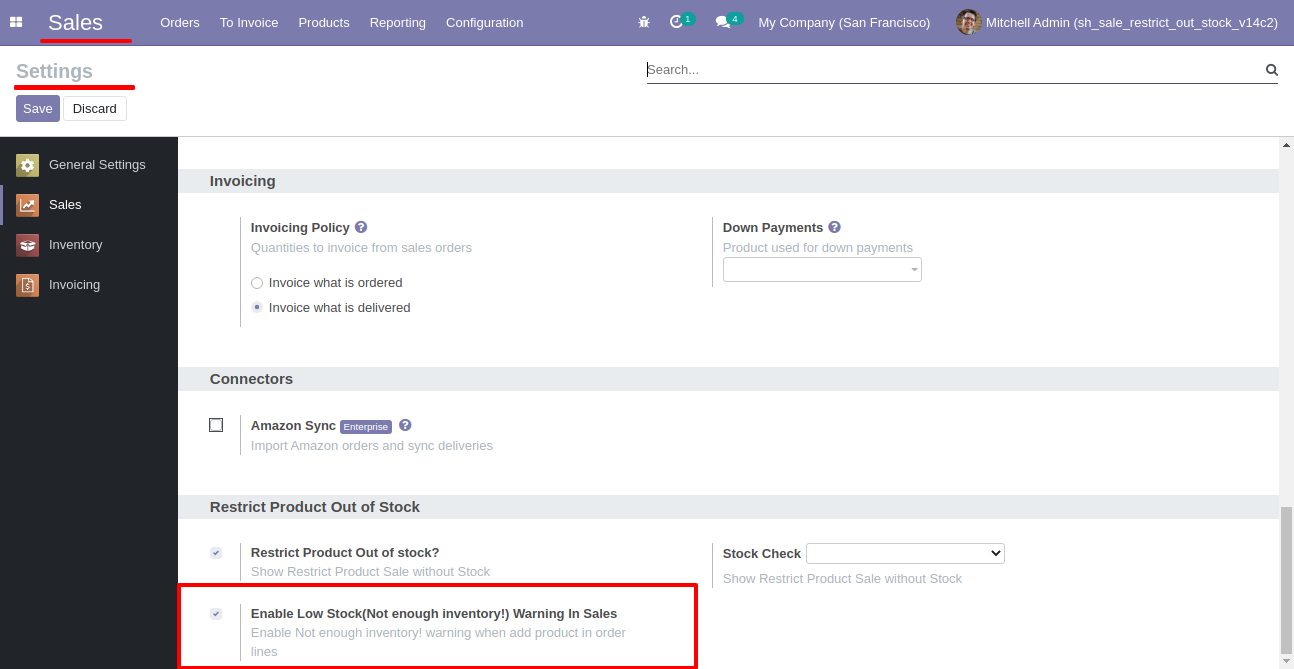
Task: Go to General Settings section
Action: pyautogui.click(x=89, y=165)
